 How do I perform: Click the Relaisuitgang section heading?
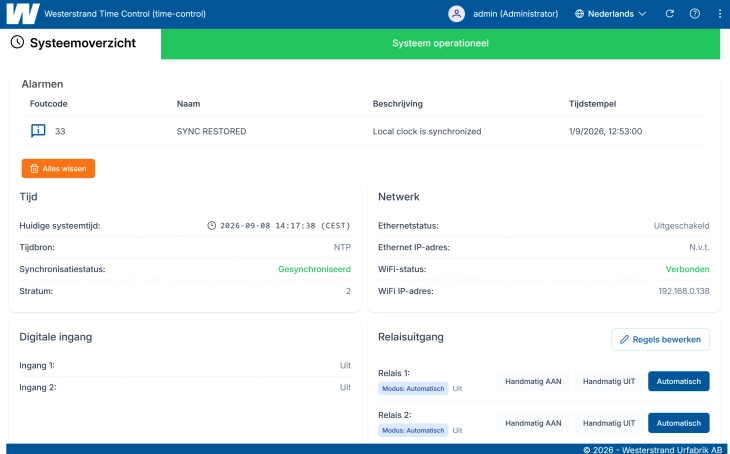click(x=411, y=337)
